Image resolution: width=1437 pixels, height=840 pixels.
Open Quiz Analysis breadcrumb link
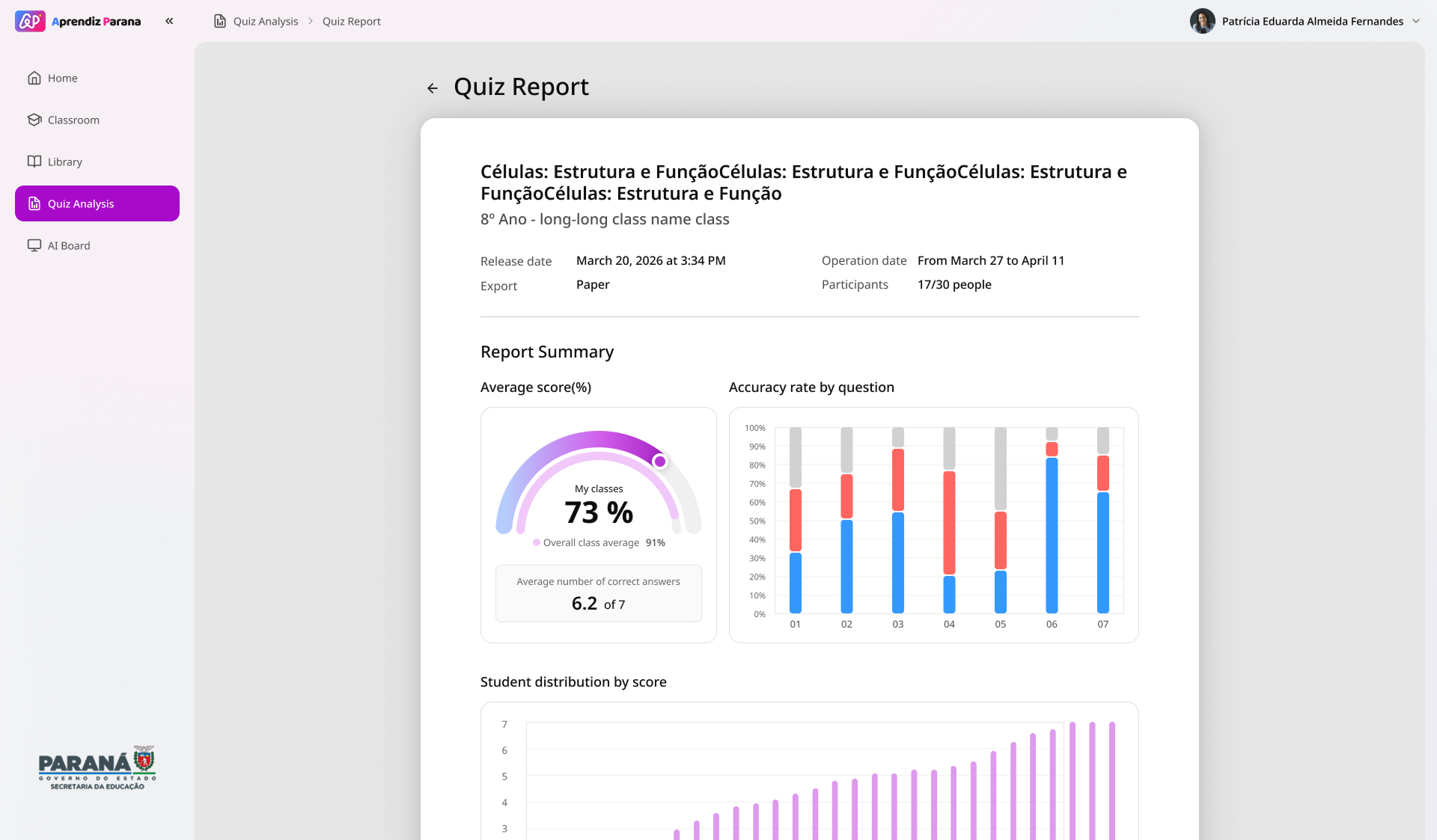(266, 21)
